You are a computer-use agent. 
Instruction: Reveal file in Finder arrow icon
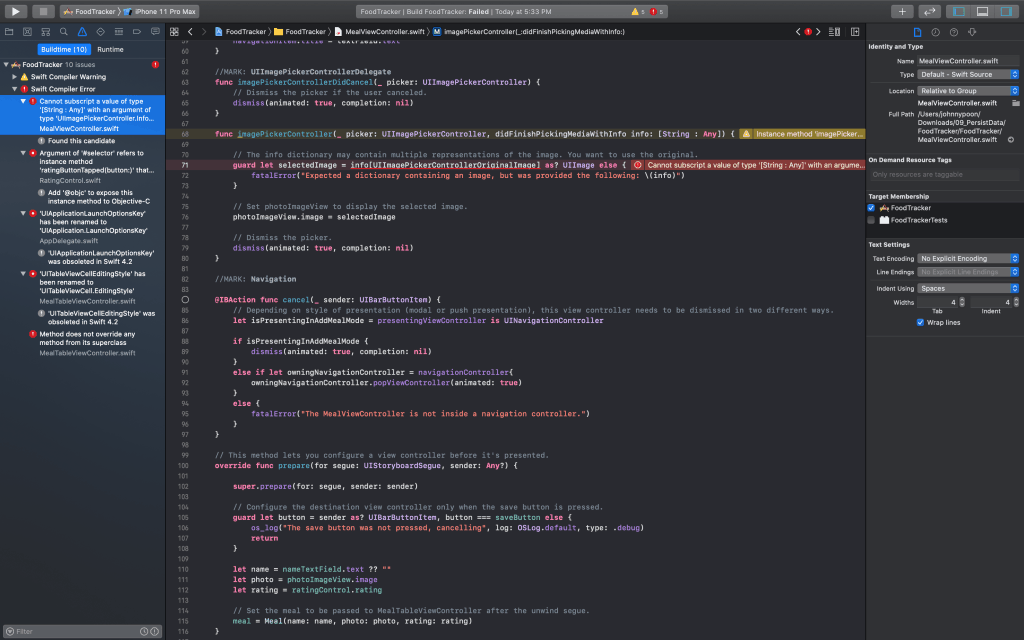(x=1011, y=140)
